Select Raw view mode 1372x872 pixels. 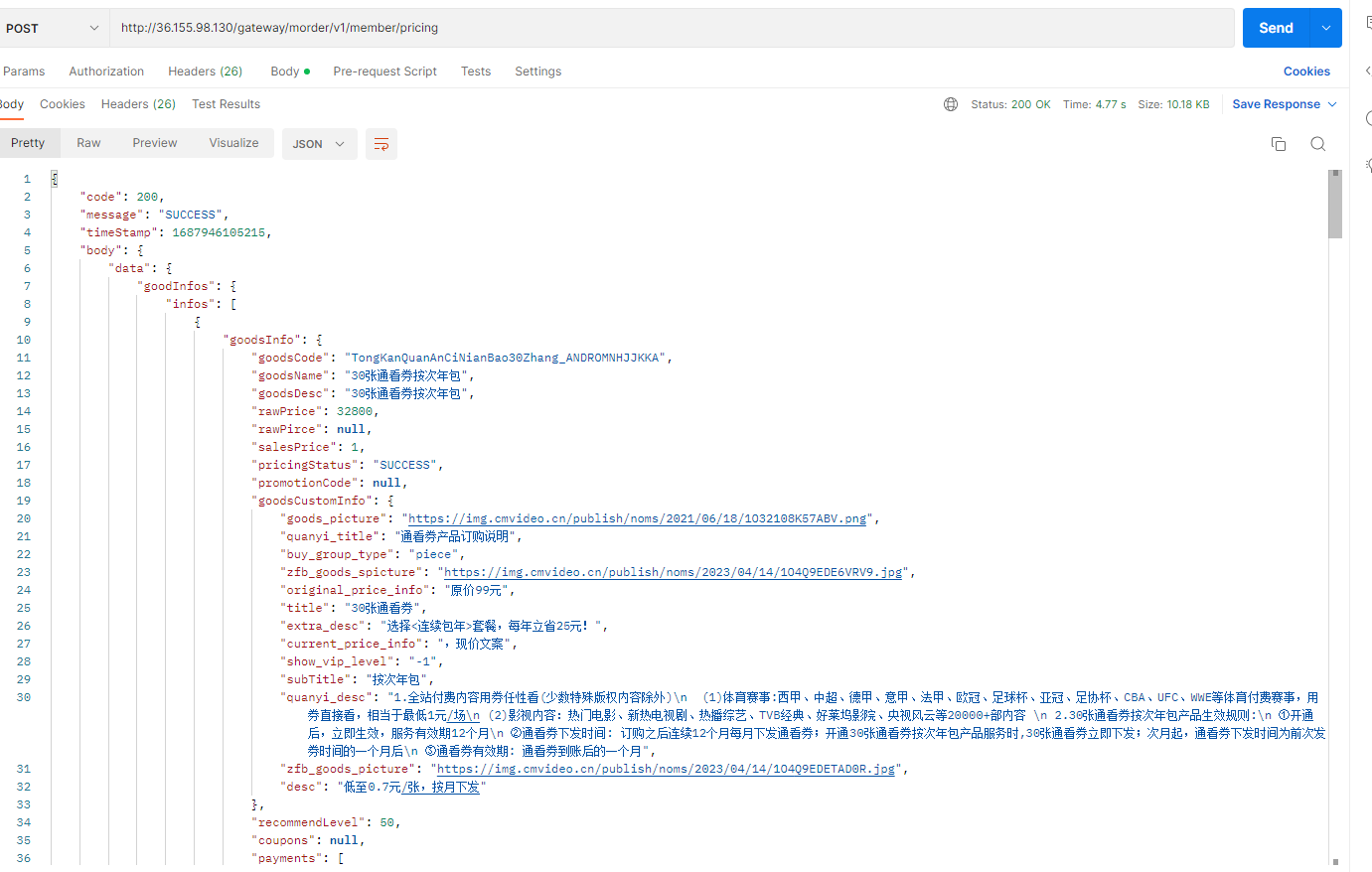(88, 143)
